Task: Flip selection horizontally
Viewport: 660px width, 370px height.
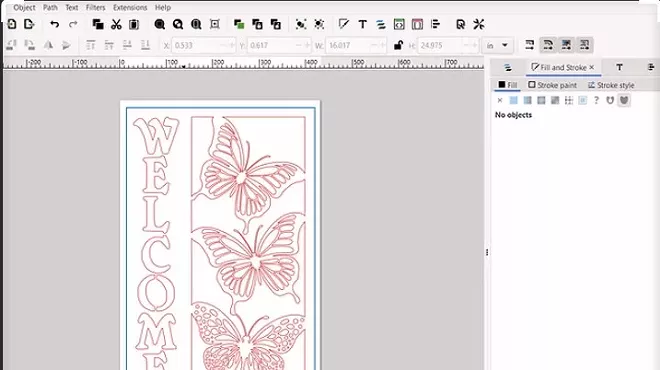Action: (x=48, y=45)
